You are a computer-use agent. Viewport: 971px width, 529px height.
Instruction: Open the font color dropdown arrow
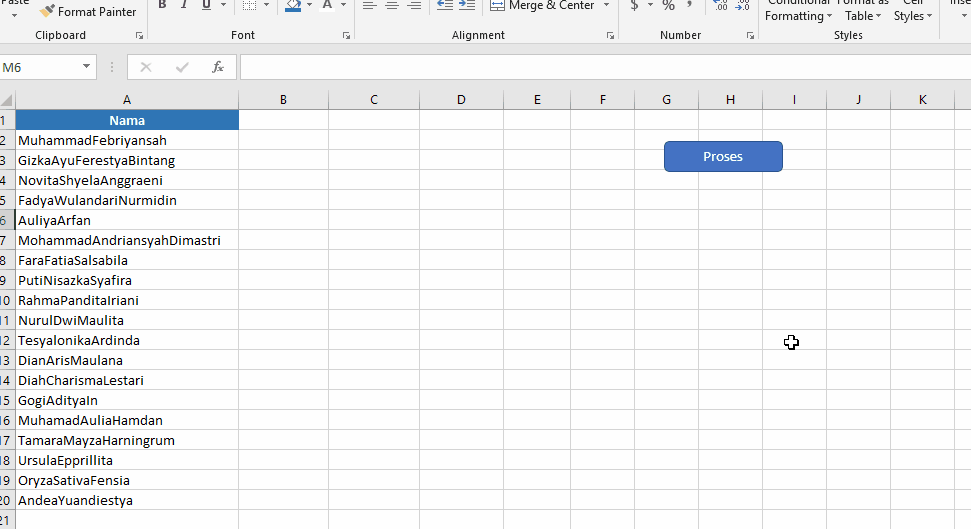pos(344,5)
